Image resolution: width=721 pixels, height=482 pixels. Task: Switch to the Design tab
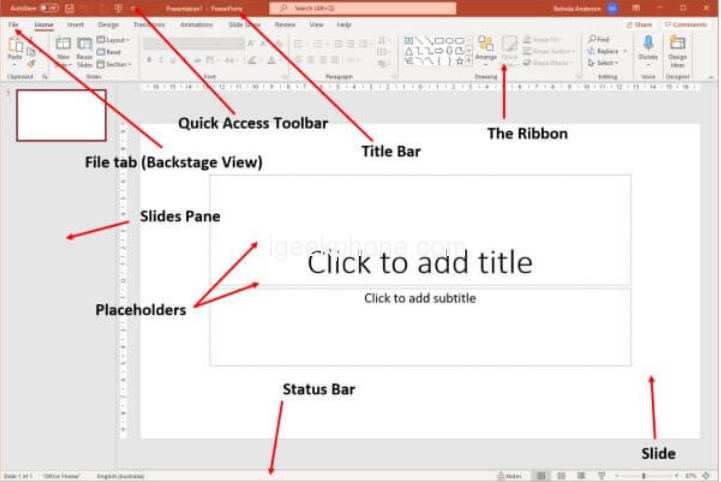(x=108, y=23)
